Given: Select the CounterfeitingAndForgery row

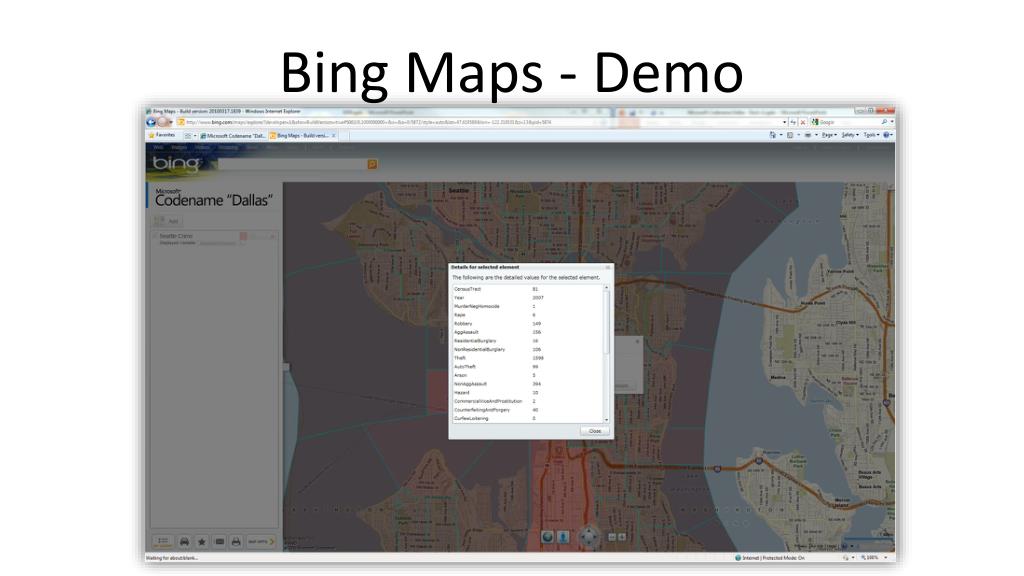Looking at the screenshot, I should tap(528, 409).
